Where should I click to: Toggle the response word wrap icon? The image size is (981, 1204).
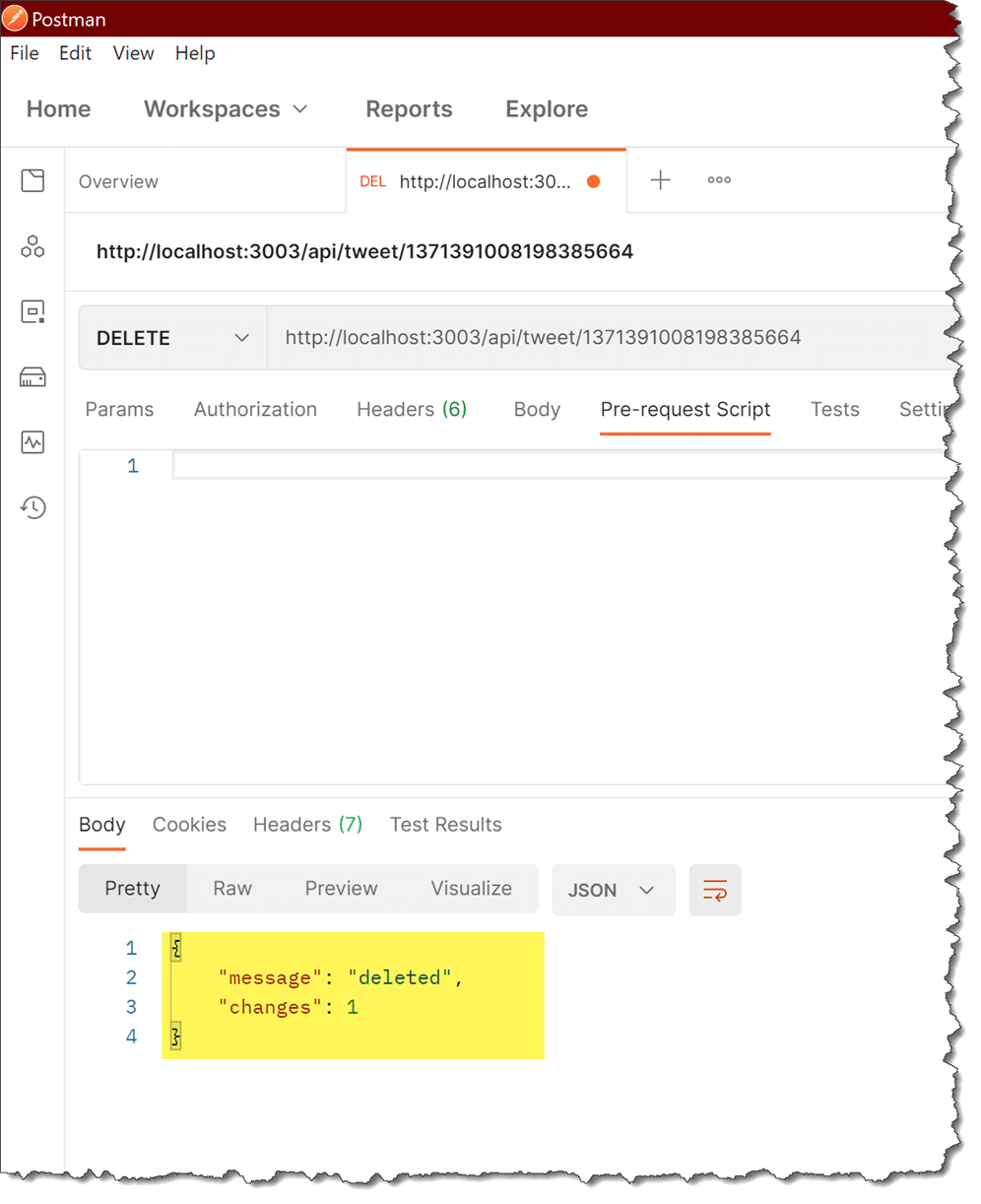(x=715, y=891)
